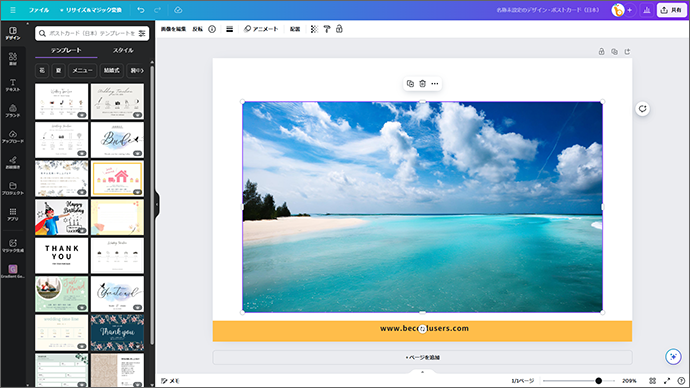Open the analytics chart icon

pos(646,10)
